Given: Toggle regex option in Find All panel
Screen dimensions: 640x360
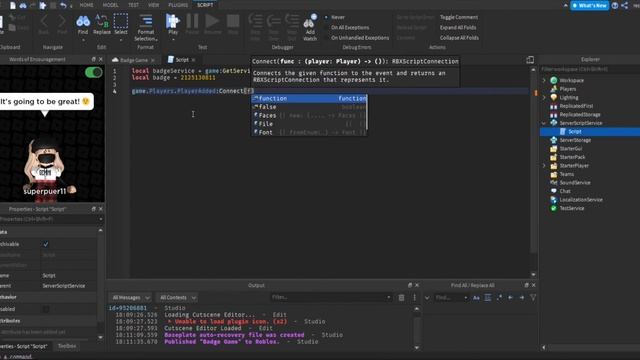Looking at the screenshot, I should (x=499, y=298).
